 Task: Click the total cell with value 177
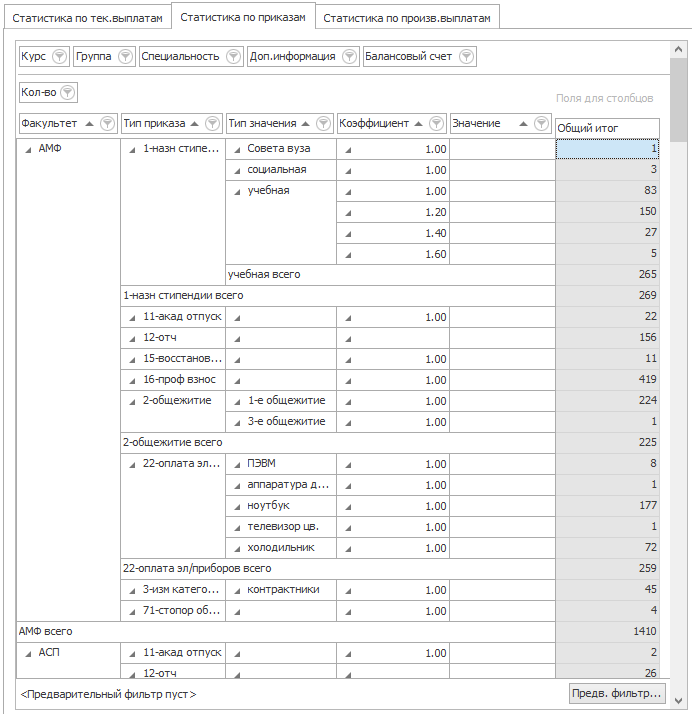pyautogui.click(x=607, y=505)
